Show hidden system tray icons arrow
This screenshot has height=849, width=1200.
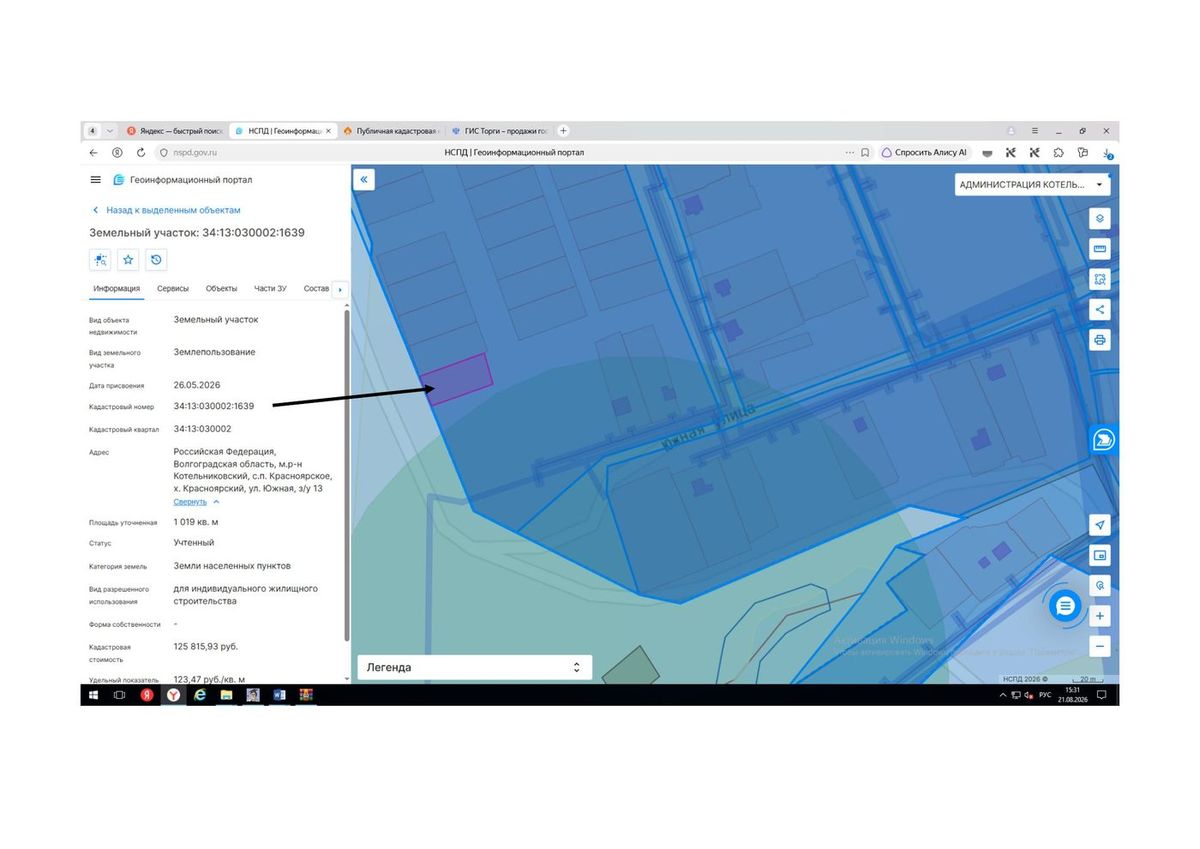tap(1003, 694)
